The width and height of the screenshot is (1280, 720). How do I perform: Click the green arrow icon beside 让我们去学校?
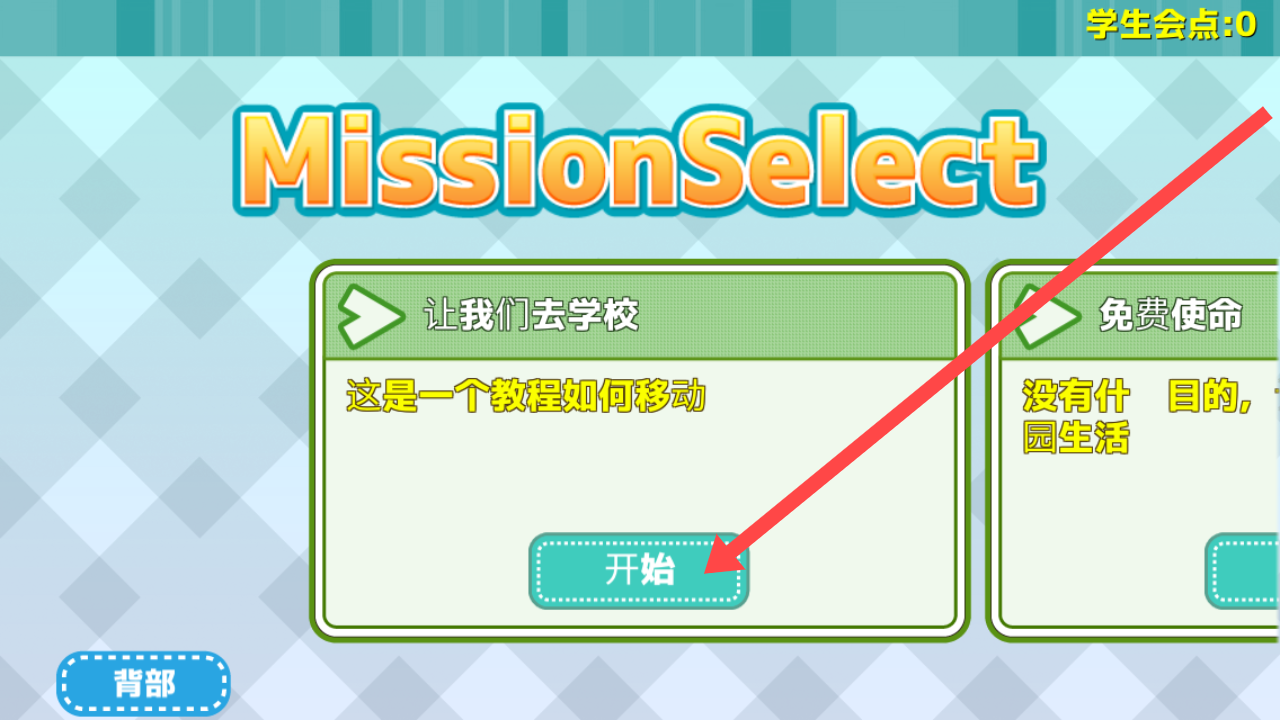(x=370, y=316)
